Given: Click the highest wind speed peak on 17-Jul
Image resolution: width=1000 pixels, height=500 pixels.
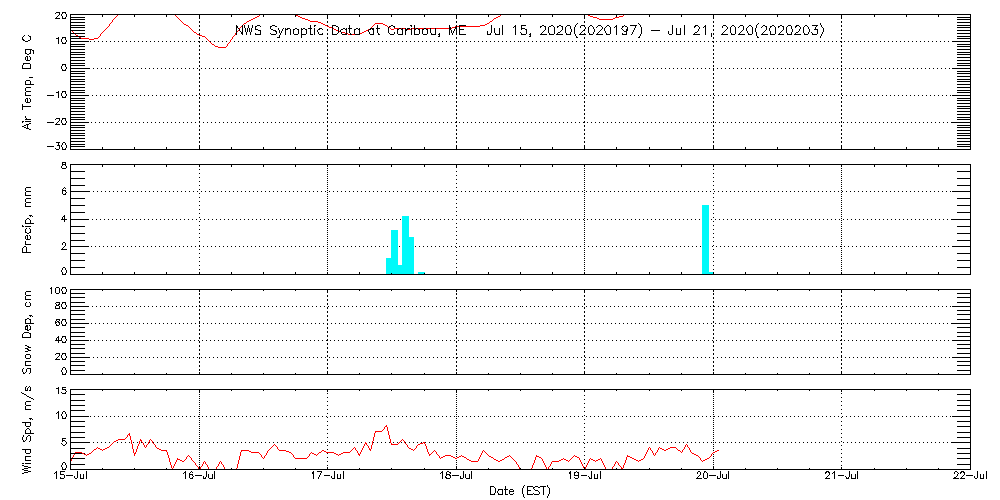Looking at the screenshot, I should [x=386, y=426].
